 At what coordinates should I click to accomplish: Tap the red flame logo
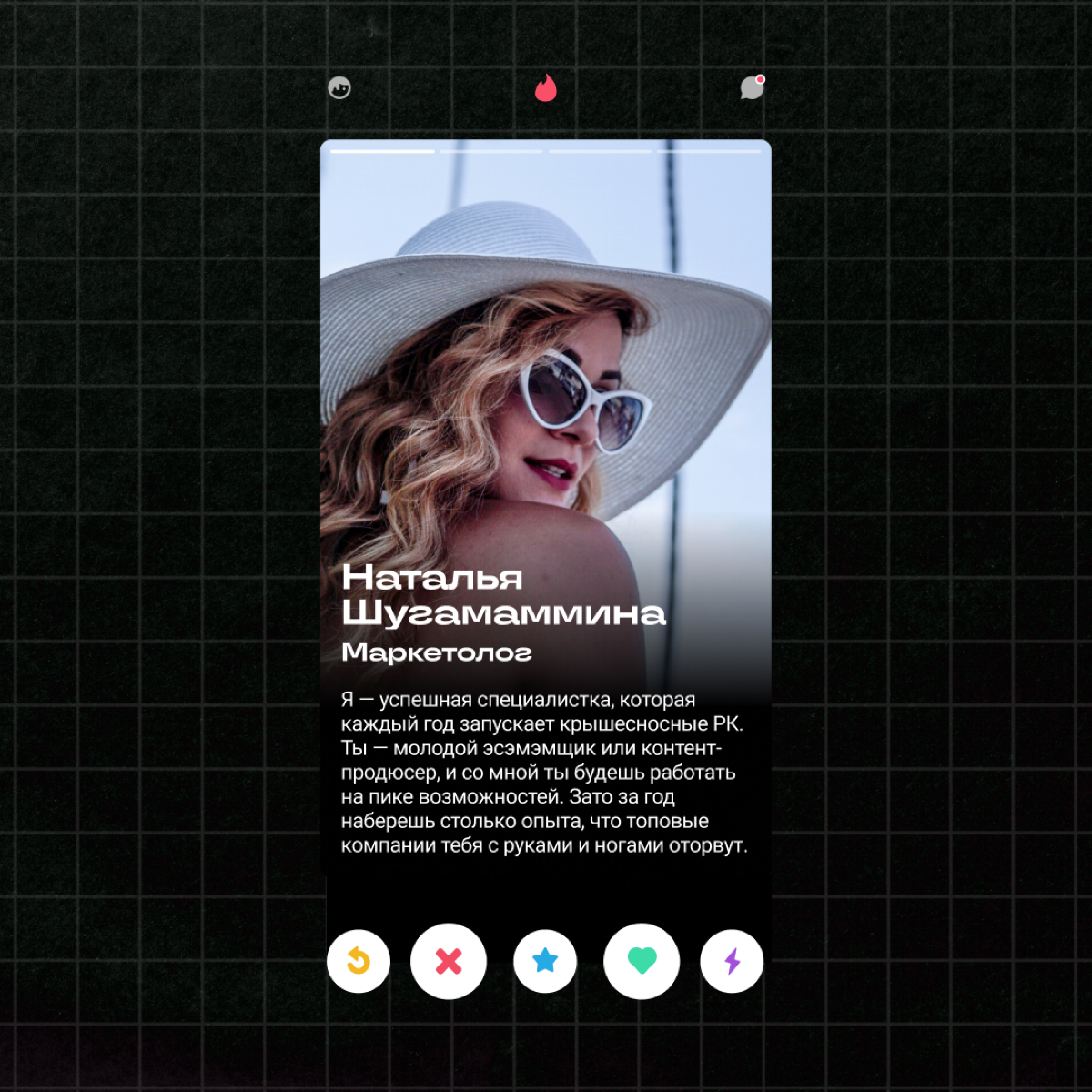tap(545, 87)
